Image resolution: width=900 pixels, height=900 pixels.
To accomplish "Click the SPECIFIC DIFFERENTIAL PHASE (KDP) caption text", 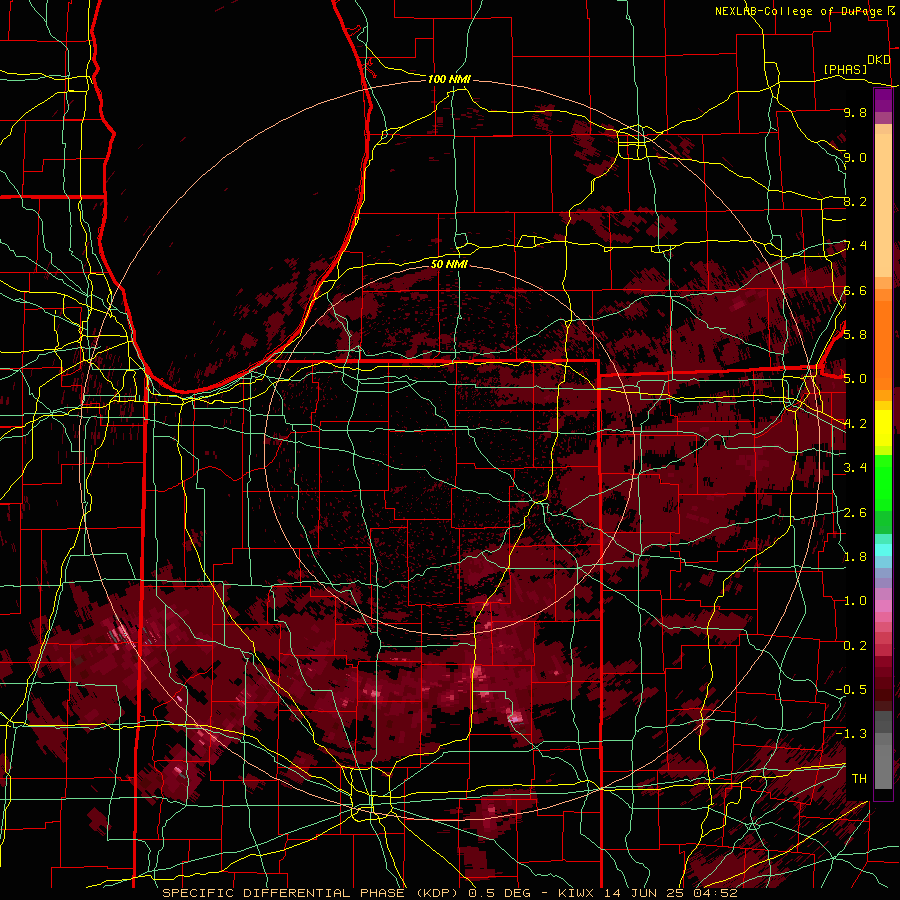I will (311, 893).
